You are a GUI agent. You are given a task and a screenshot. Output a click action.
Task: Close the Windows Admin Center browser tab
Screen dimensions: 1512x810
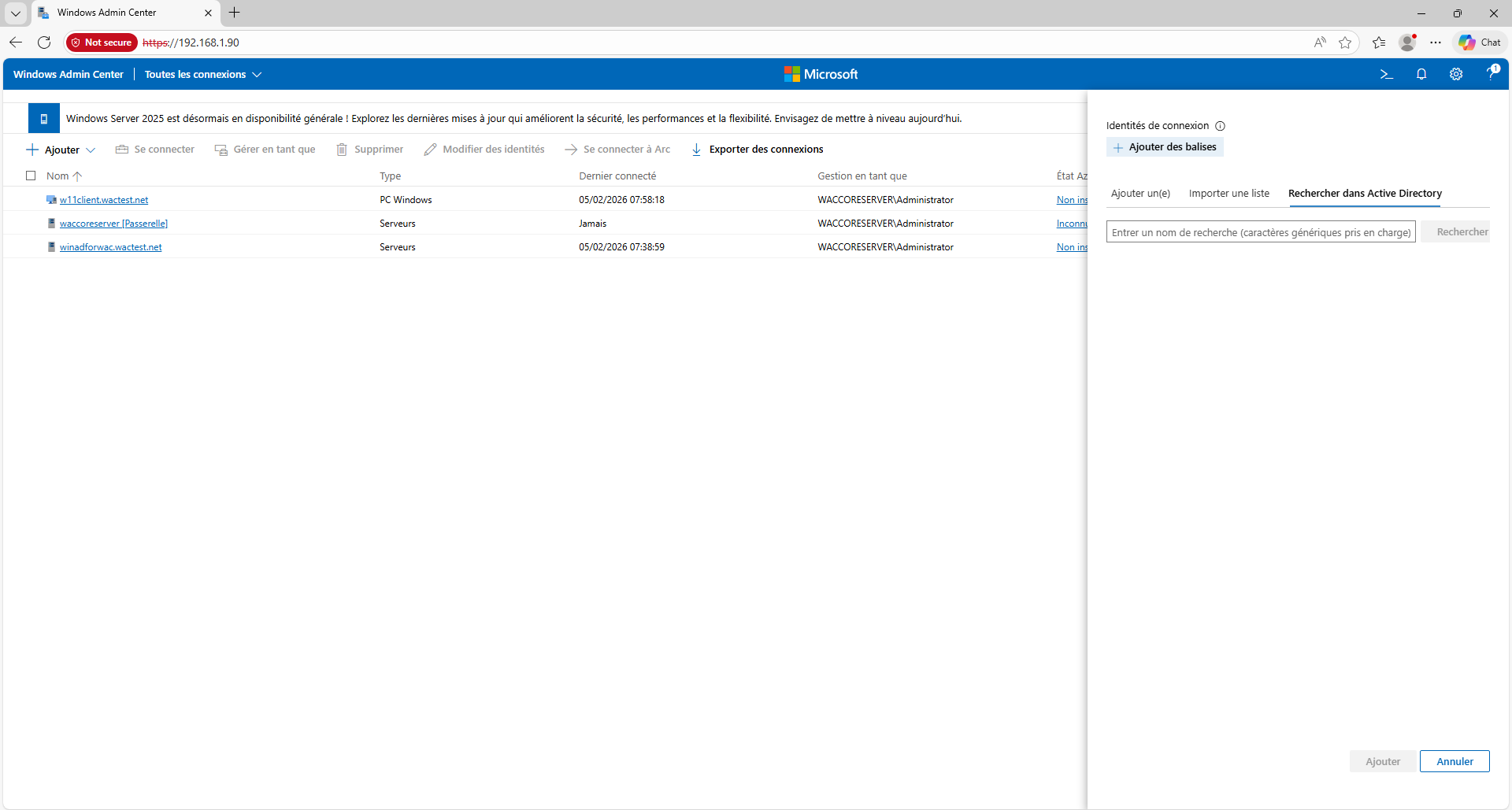[x=208, y=13]
